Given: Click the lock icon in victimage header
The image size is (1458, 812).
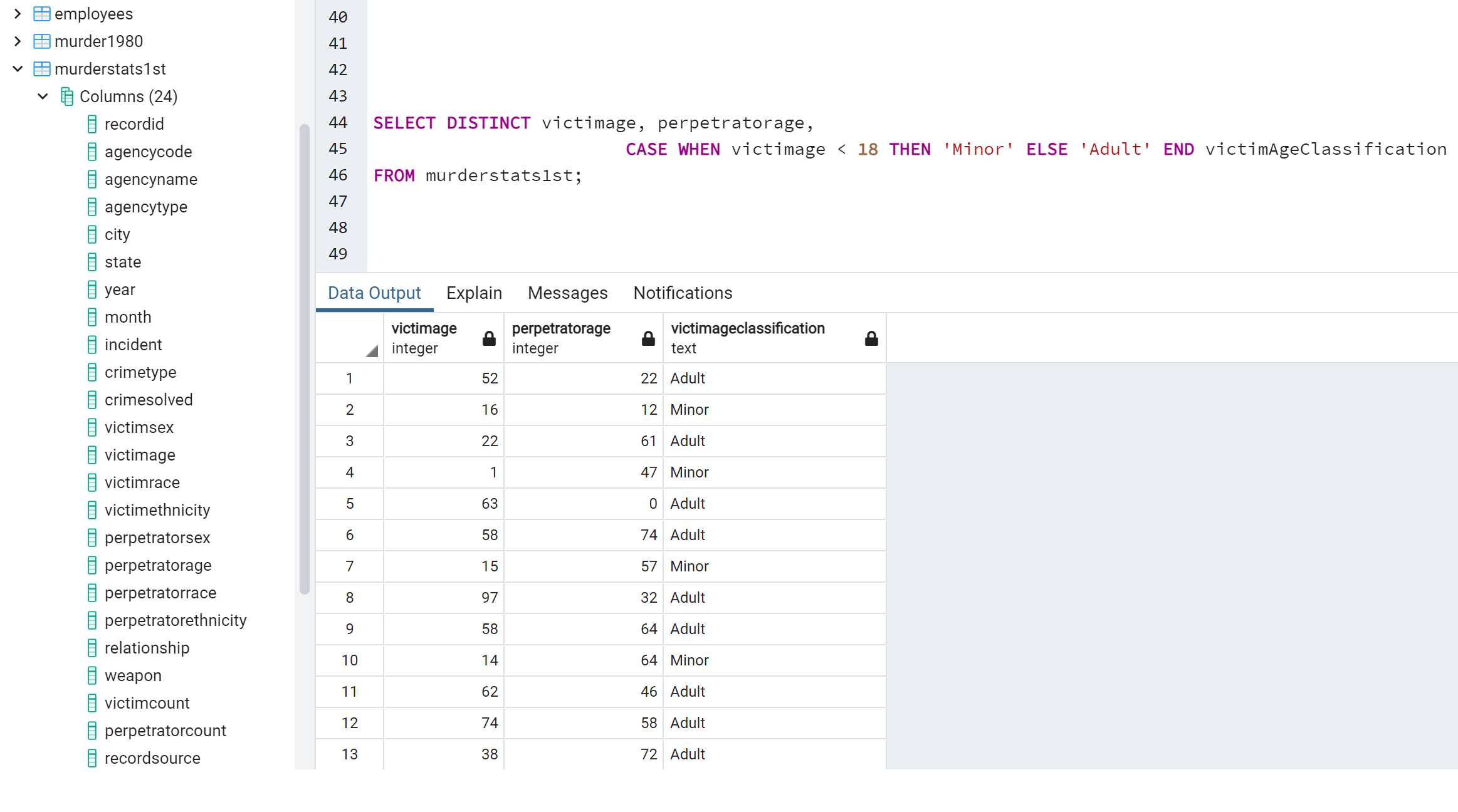Looking at the screenshot, I should 489,338.
